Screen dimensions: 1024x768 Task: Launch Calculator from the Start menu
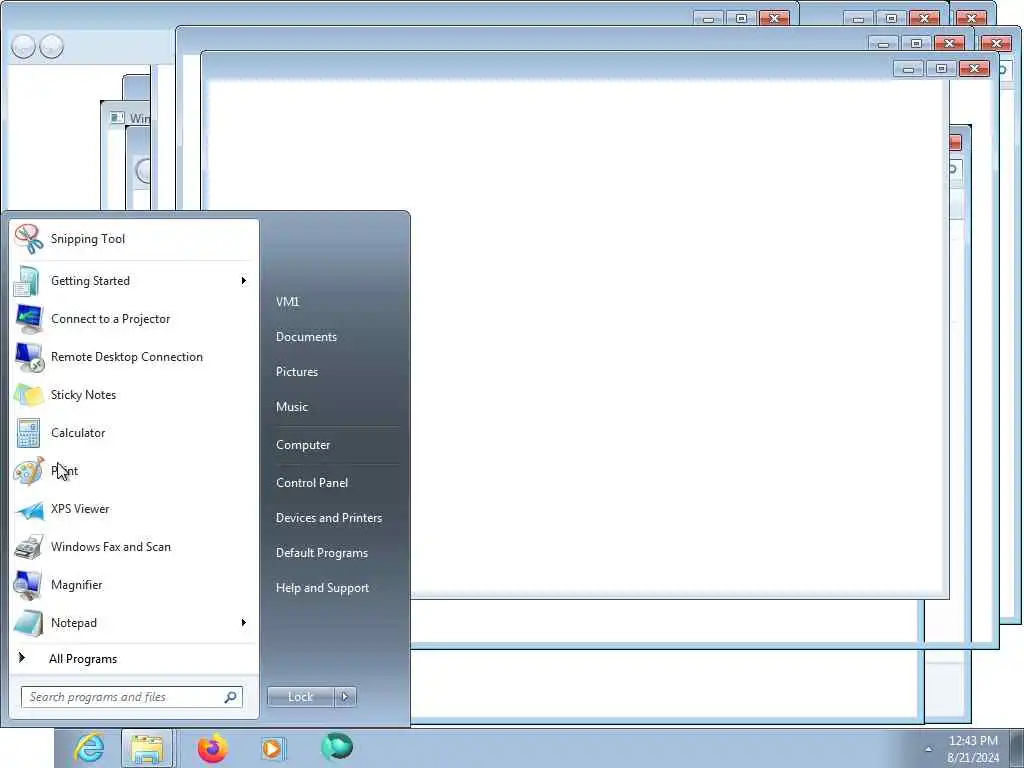[134, 432]
